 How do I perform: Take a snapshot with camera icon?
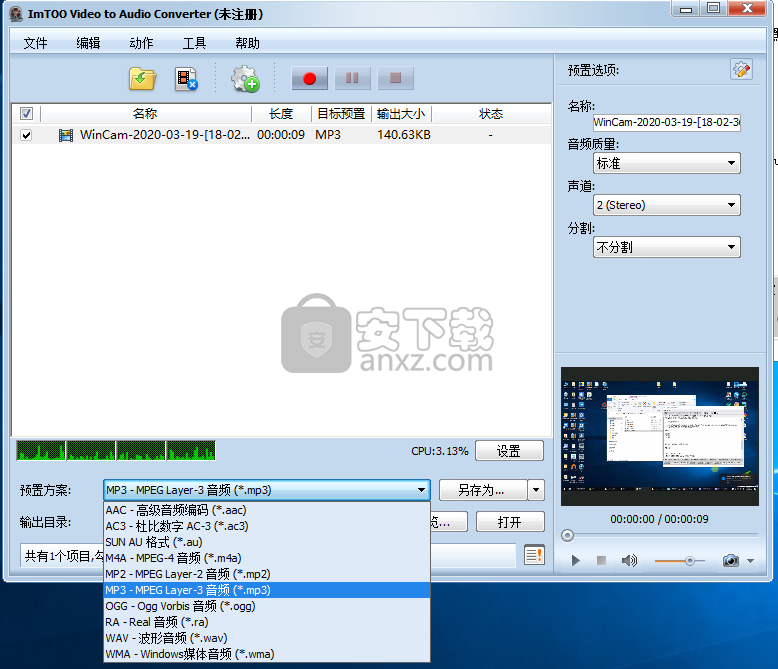pos(730,560)
